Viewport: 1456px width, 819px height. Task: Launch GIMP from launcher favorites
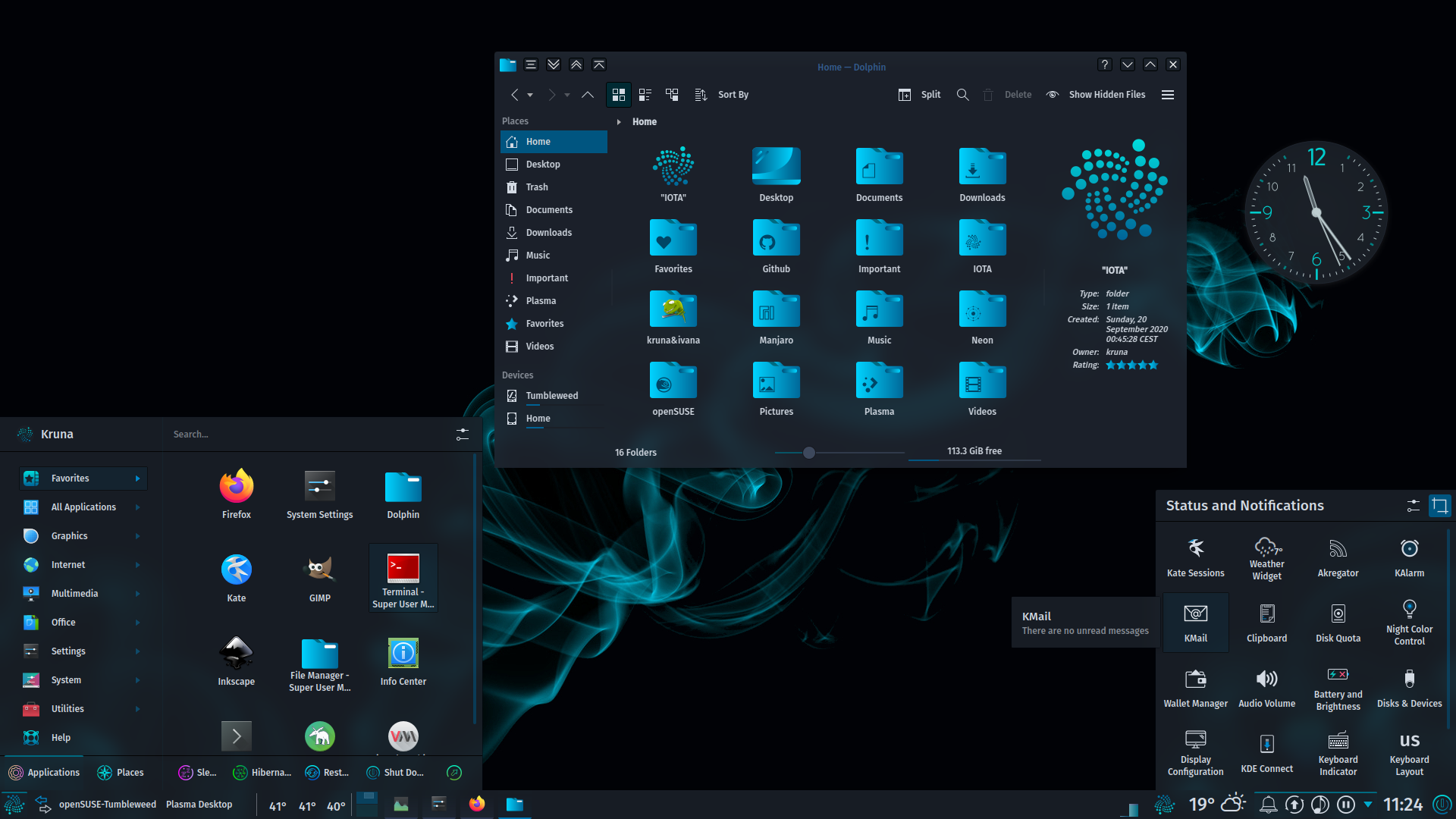pyautogui.click(x=320, y=578)
